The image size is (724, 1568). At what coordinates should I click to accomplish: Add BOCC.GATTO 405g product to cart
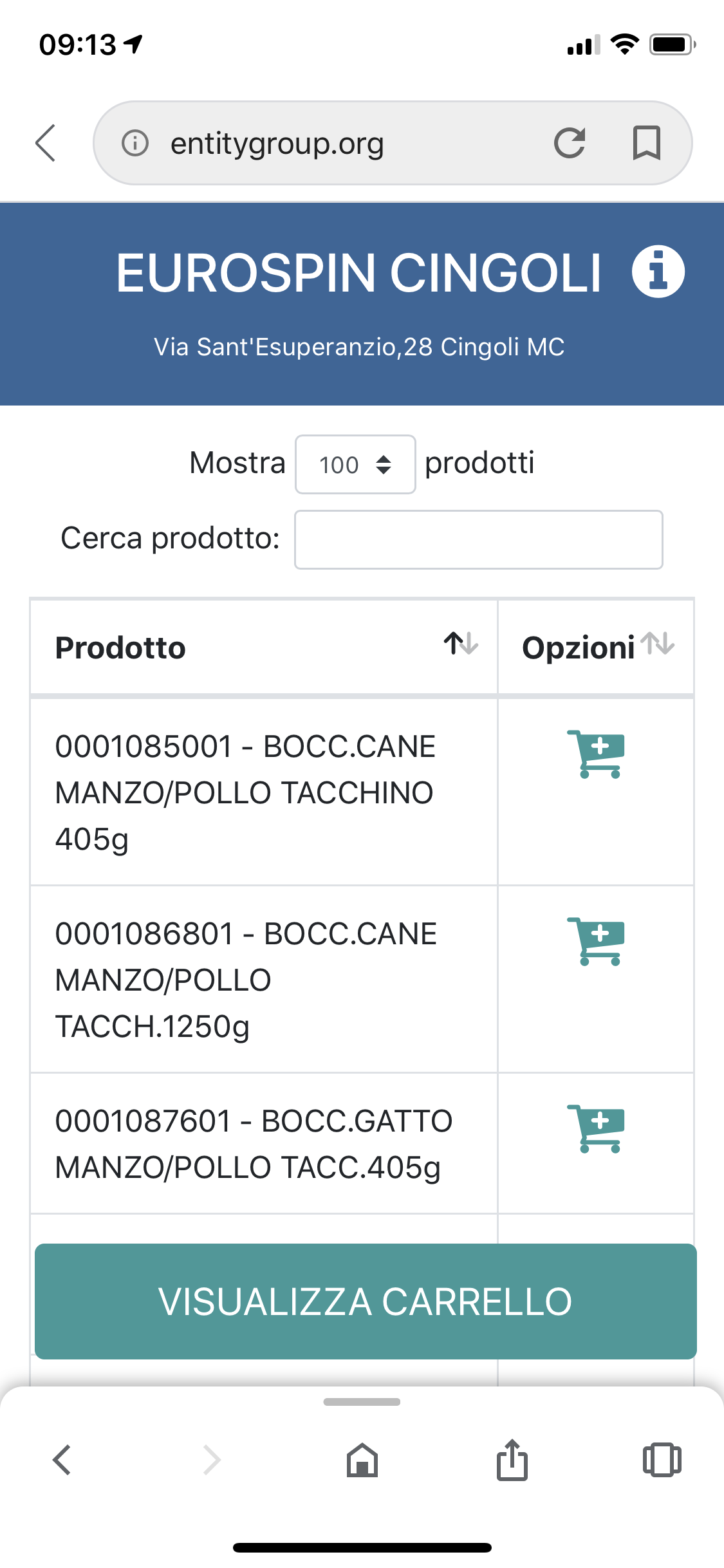click(x=596, y=1128)
